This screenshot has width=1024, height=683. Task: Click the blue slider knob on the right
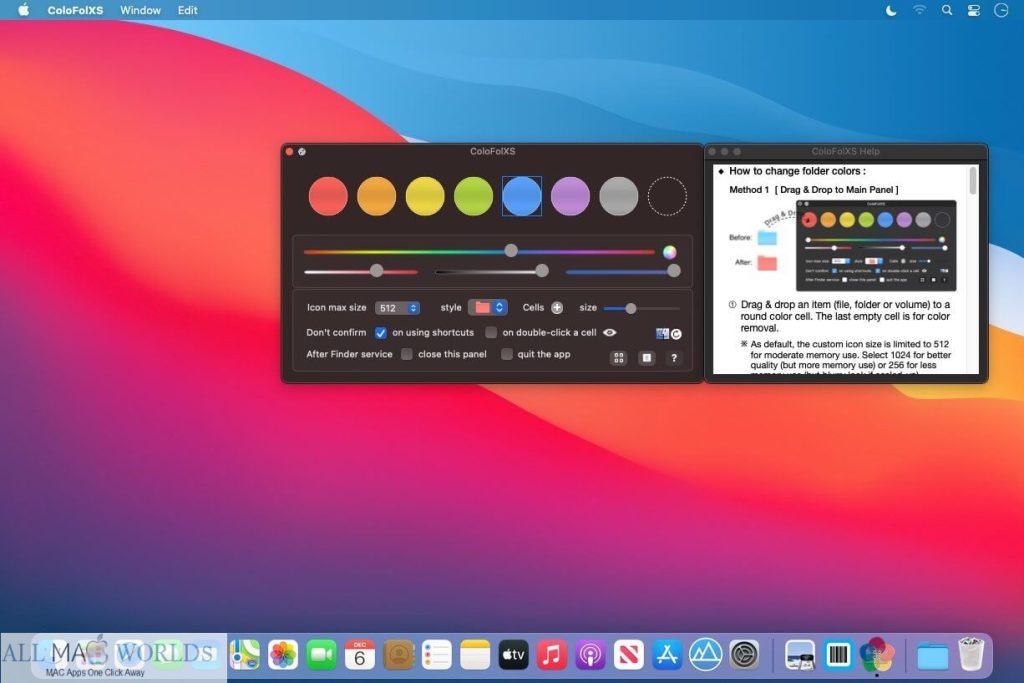click(674, 270)
